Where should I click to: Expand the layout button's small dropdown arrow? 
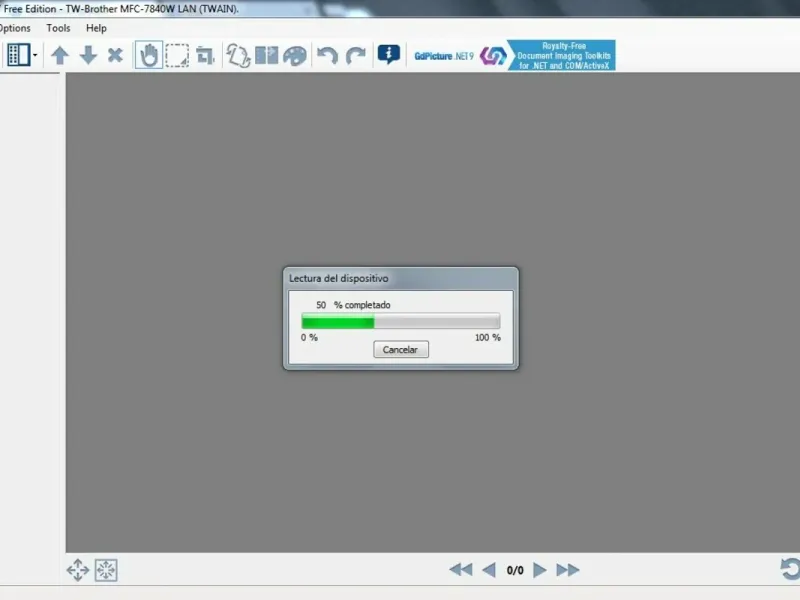[x=35, y=55]
